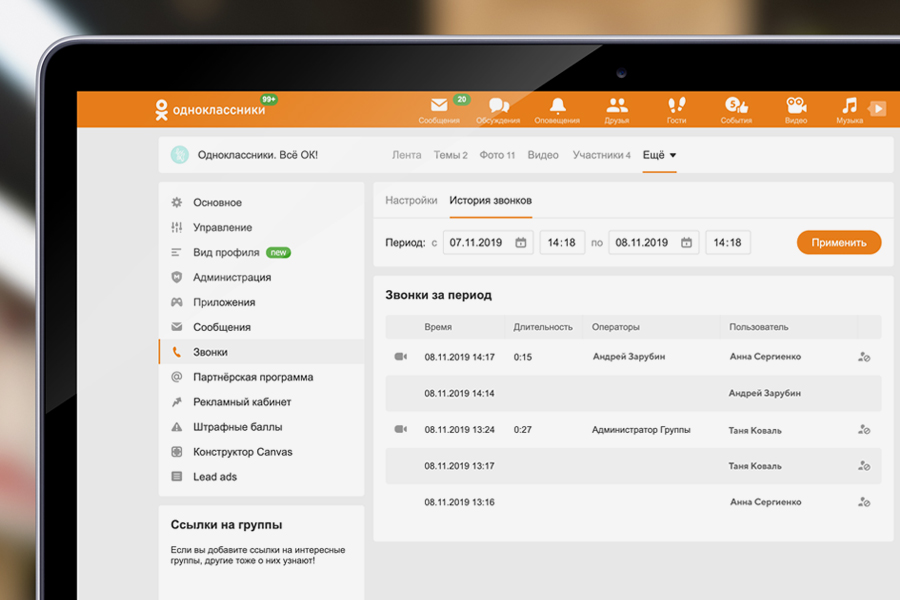Open Конструктор Canvas in the sidebar
Image resolution: width=900 pixels, height=600 pixels.
tap(261, 452)
